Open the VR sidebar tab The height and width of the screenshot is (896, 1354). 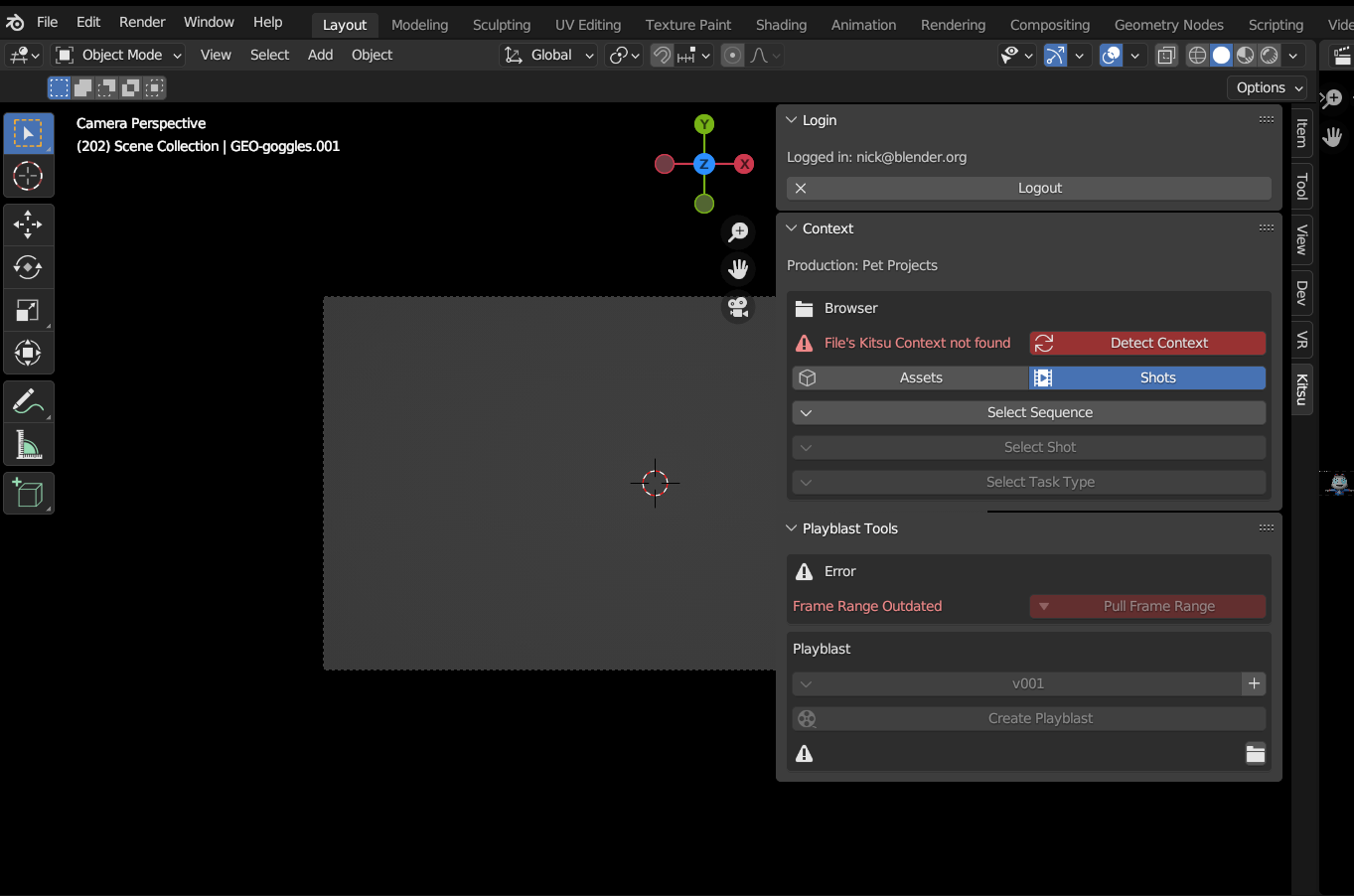click(1302, 341)
